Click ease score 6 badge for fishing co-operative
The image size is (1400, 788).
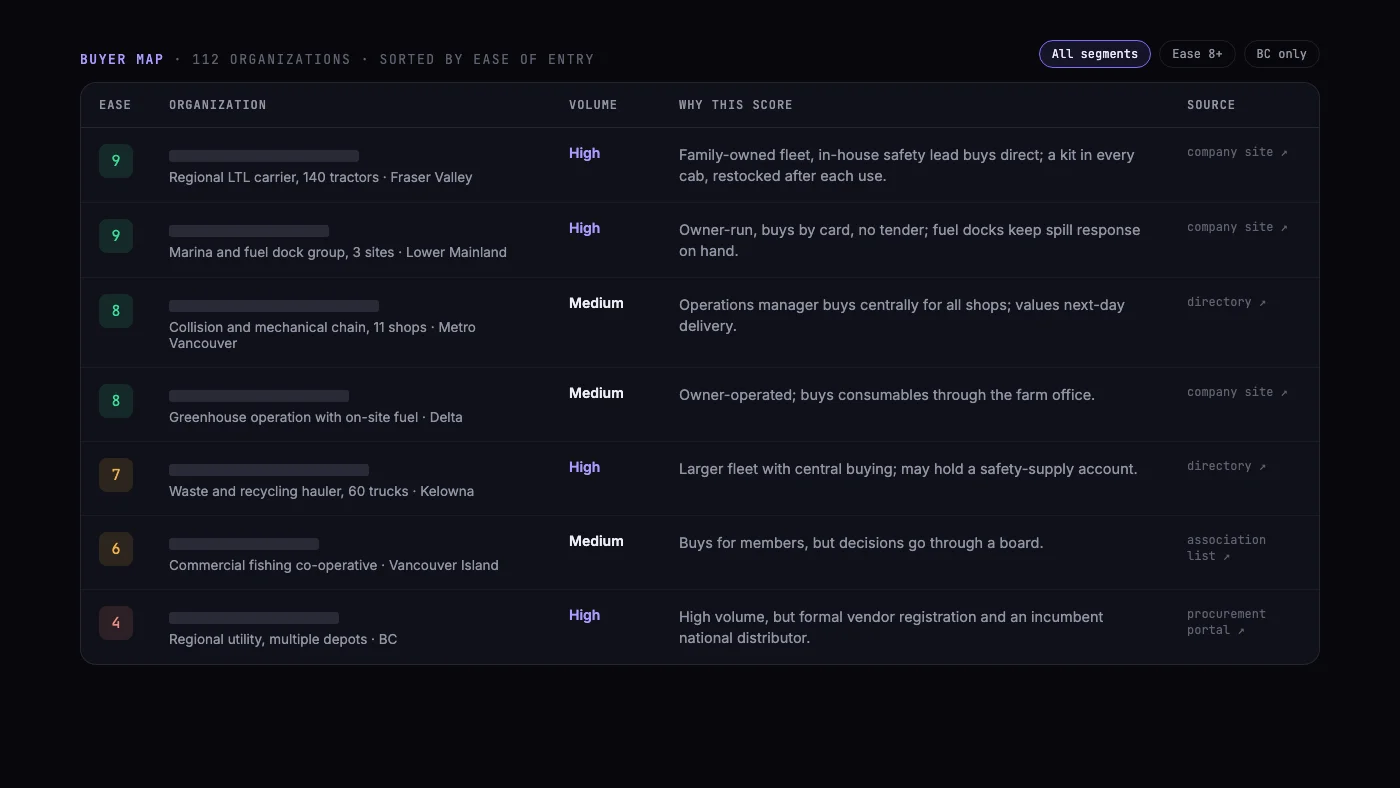point(116,549)
